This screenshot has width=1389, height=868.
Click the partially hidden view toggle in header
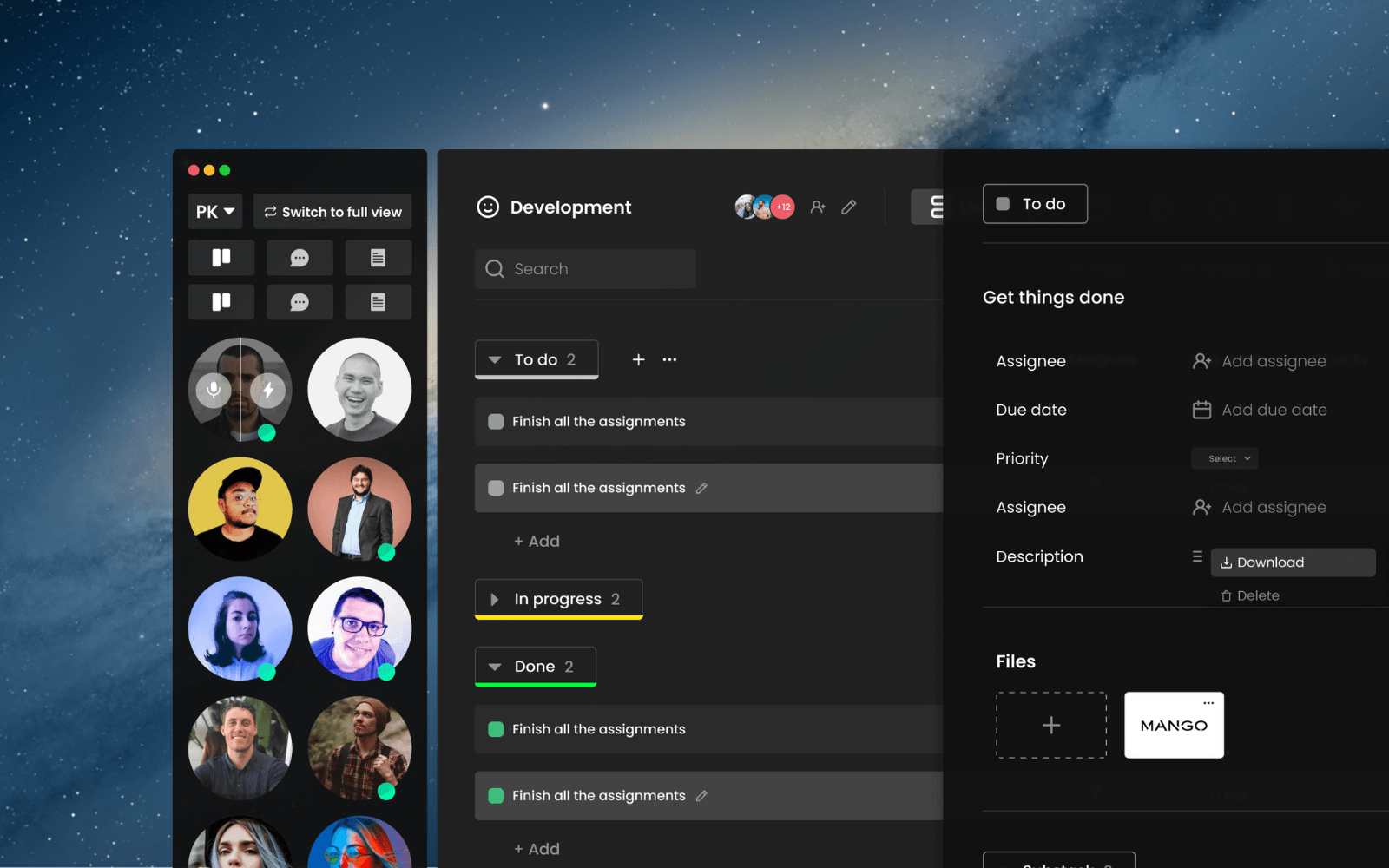coord(927,207)
